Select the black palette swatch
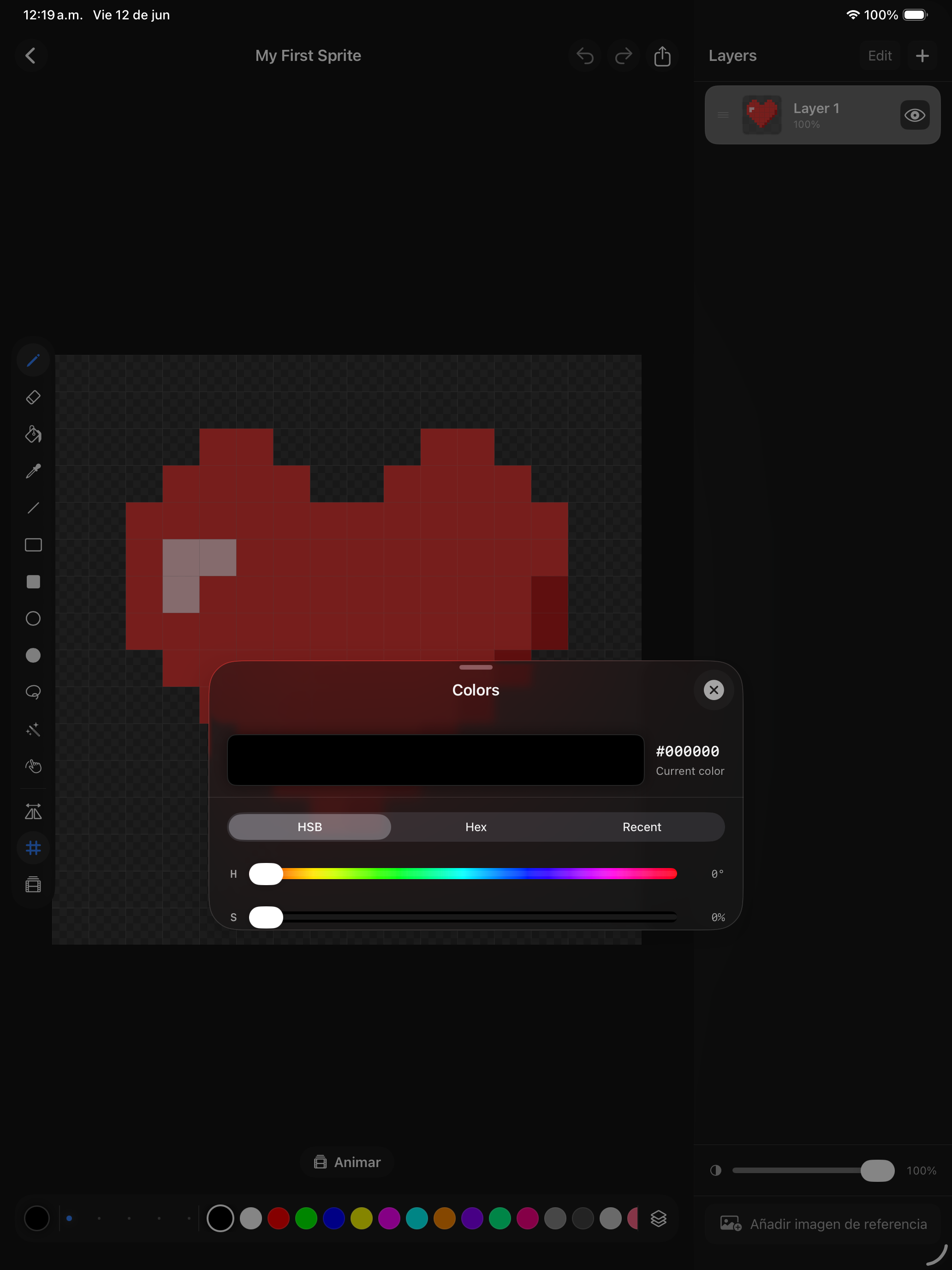Viewport: 952px width, 1270px height. (220, 1218)
